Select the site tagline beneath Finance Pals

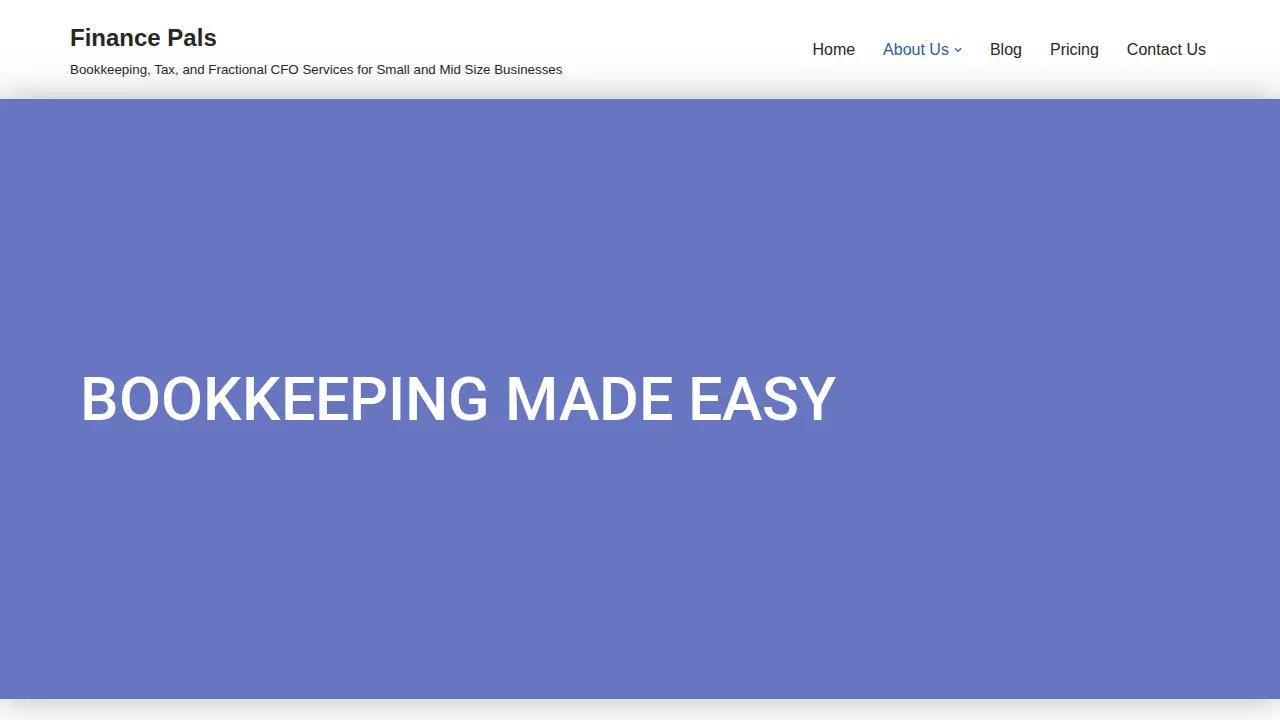pyautogui.click(x=316, y=70)
